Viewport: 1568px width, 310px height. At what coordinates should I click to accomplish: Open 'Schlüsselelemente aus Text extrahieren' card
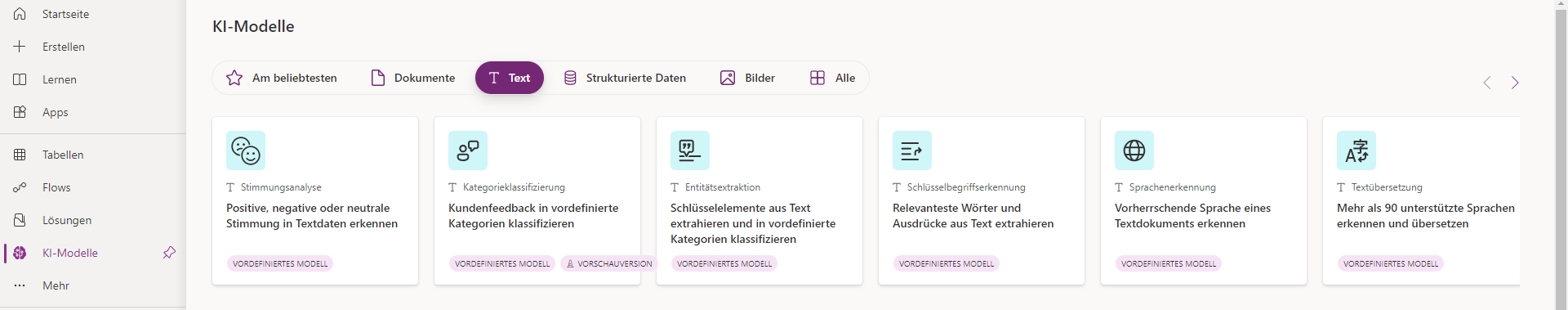759,200
